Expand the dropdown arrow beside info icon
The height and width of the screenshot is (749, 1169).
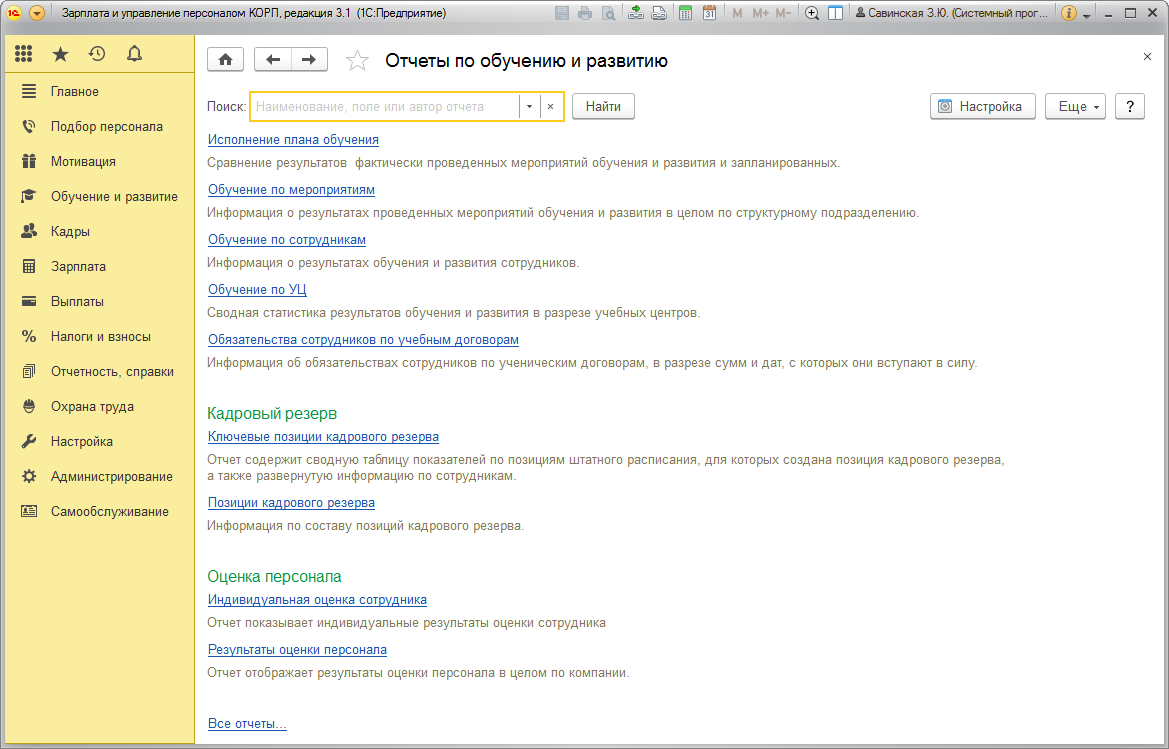1087,15
